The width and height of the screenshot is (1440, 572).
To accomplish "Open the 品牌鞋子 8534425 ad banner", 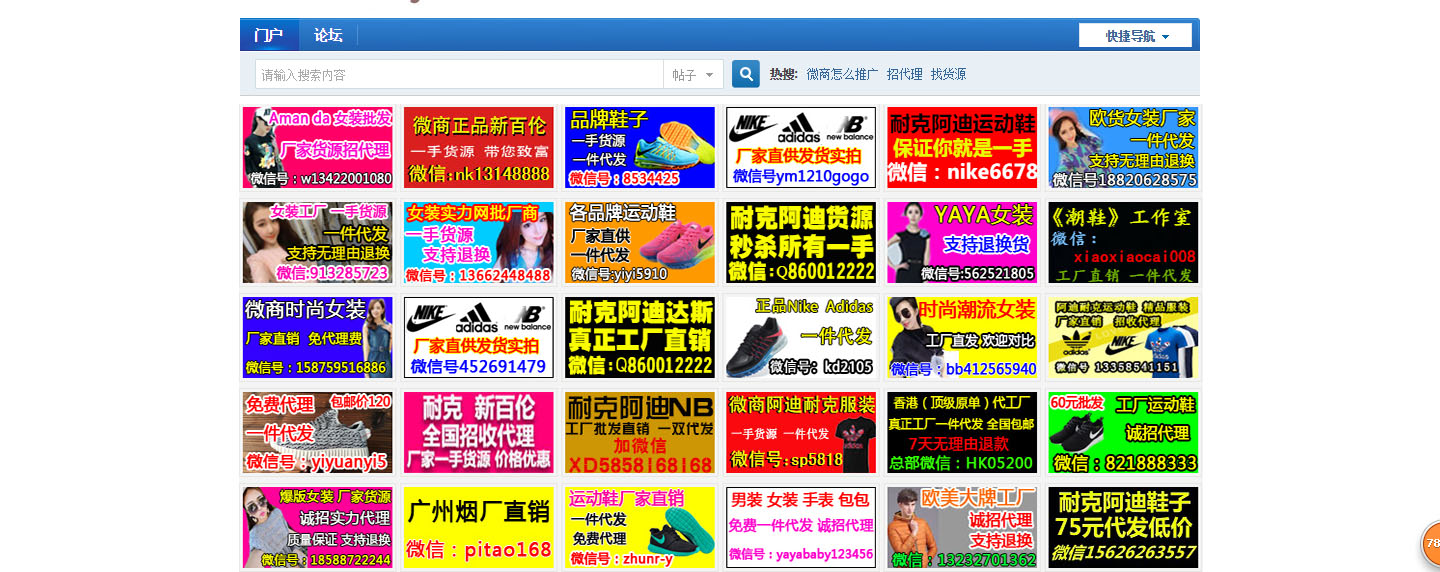I will 640,148.
